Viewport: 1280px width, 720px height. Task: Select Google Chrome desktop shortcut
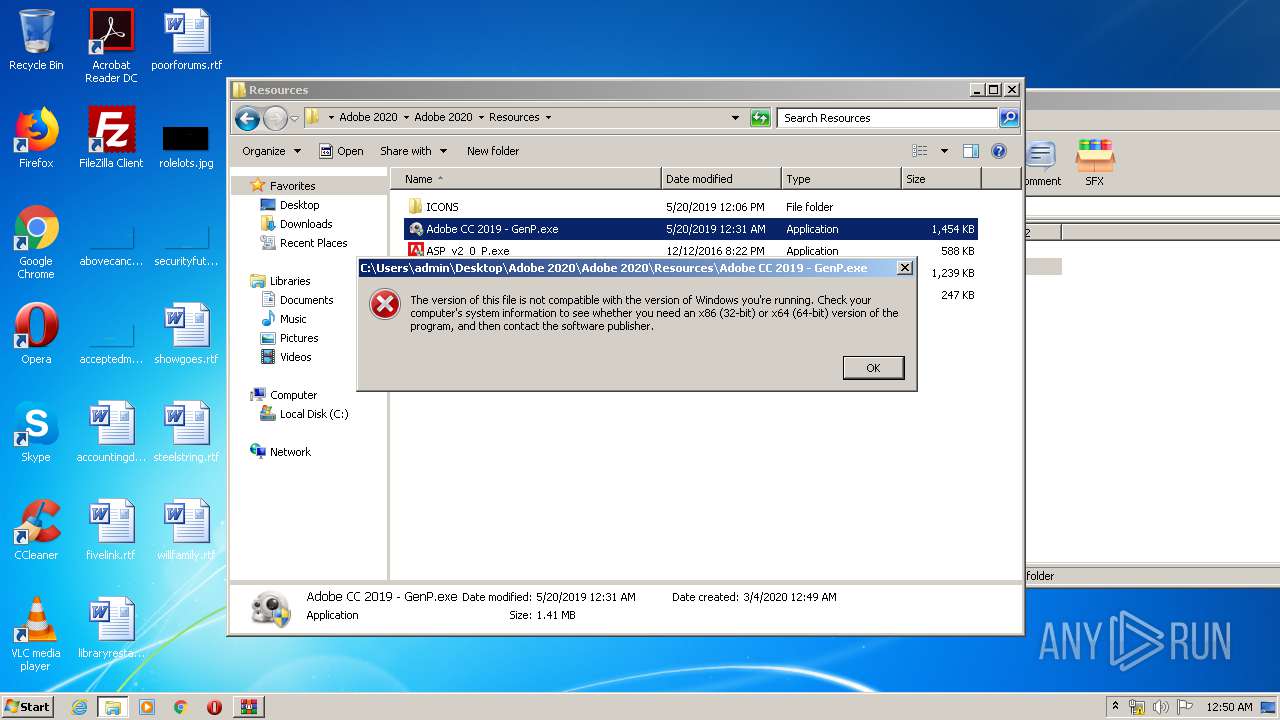(36, 242)
